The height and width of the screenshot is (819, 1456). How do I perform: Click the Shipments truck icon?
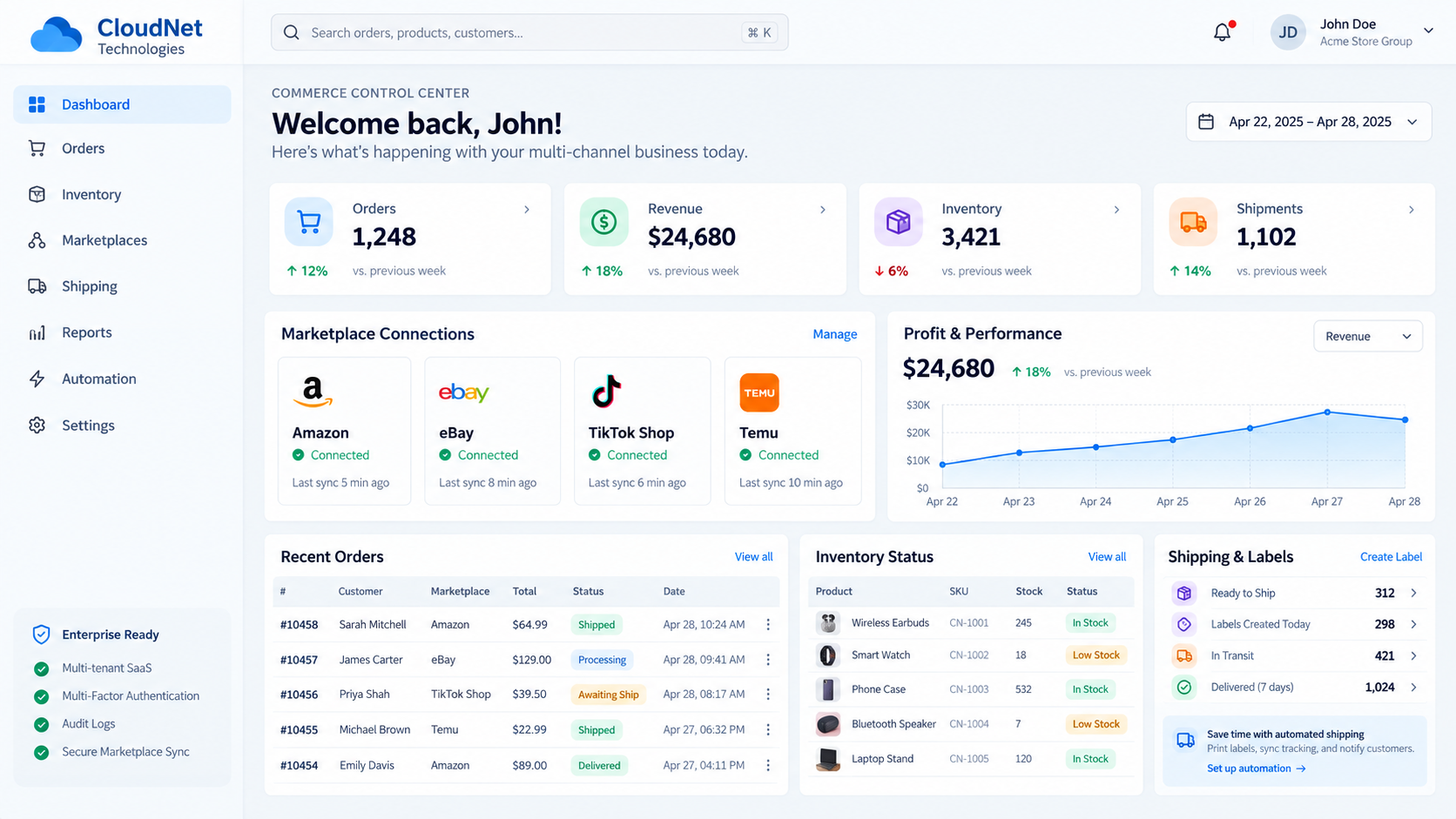(1193, 222)
